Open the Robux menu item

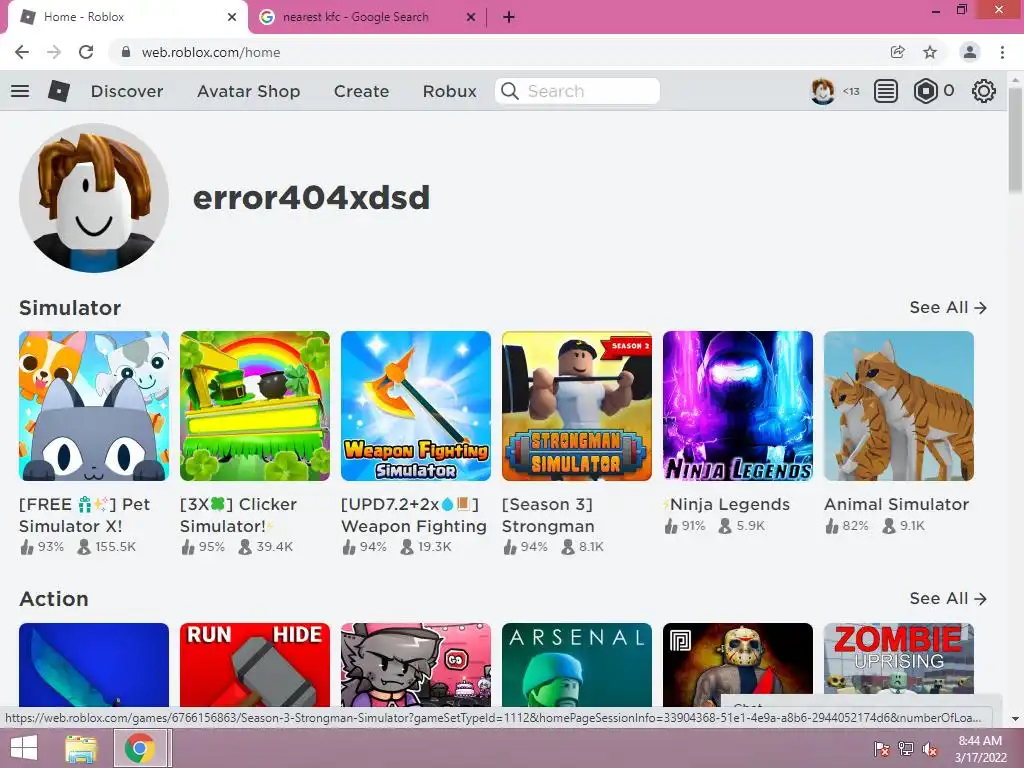click(449, 91)
